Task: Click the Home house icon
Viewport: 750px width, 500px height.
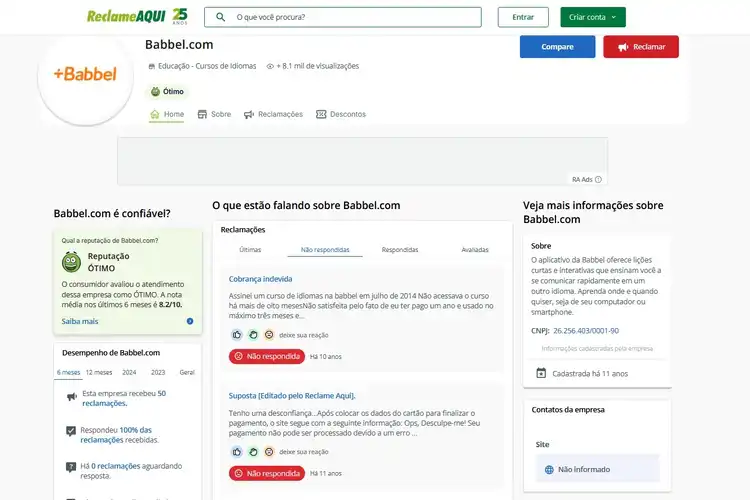Action: pyautogui.click(x=154, y=114)
